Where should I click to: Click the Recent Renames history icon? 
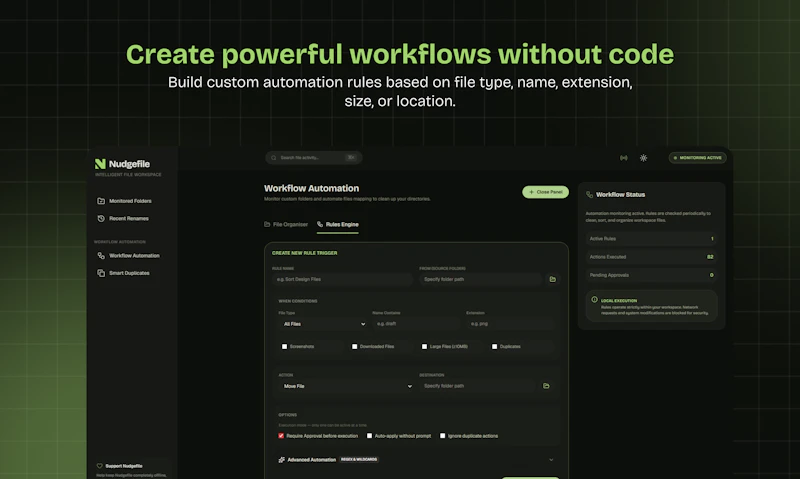coord(101,218)
